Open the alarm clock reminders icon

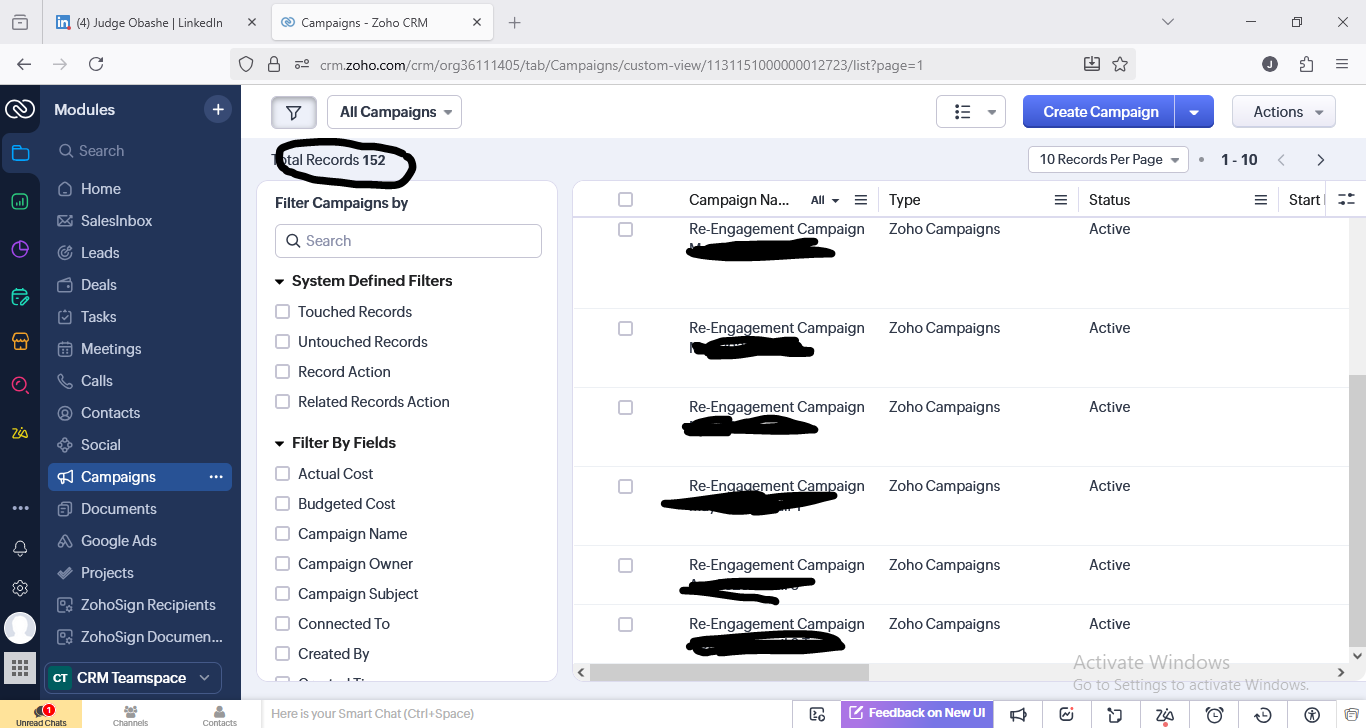coord(1214,714)
